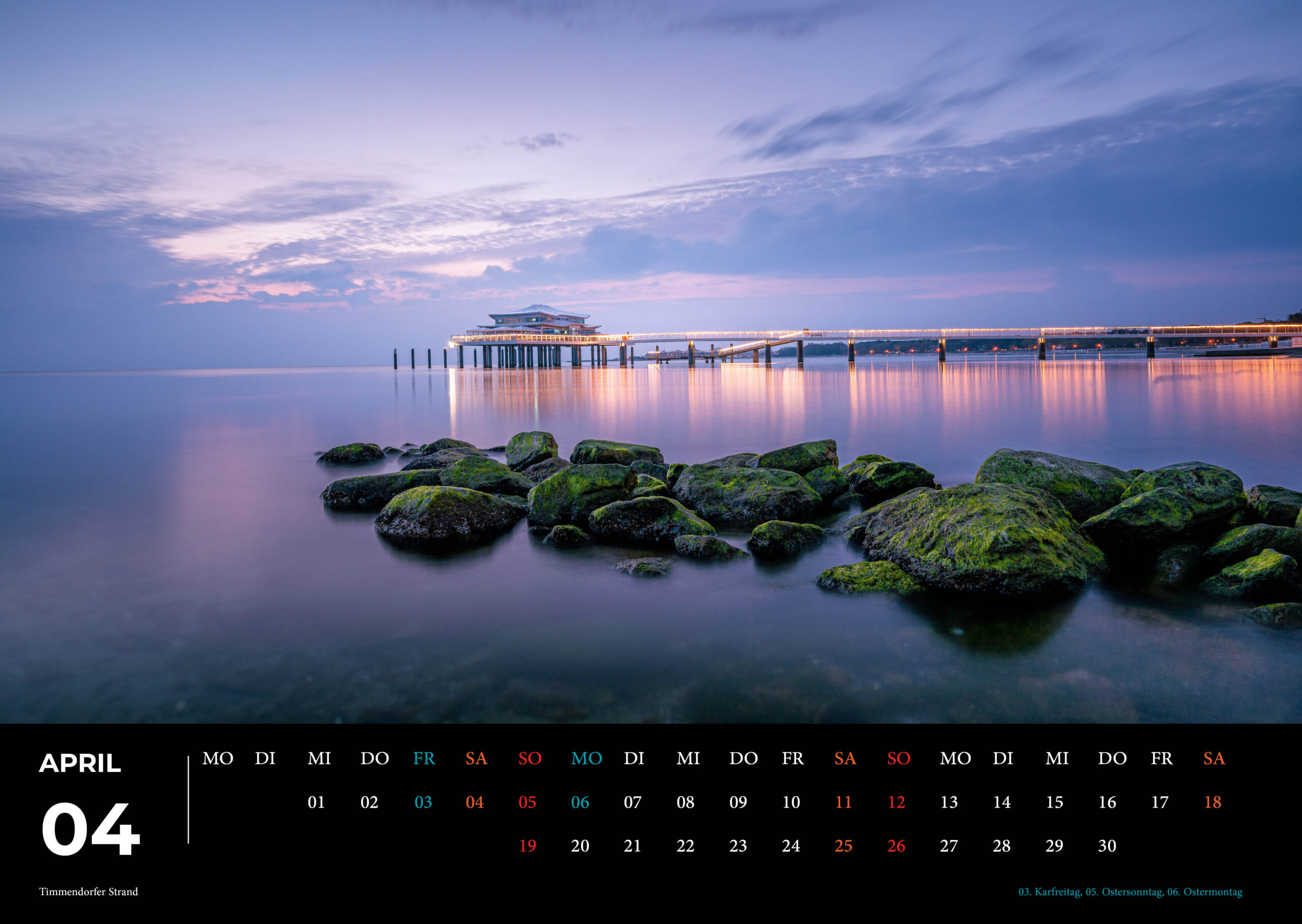Click the first MO weekday header

click(x=218, y=758)
